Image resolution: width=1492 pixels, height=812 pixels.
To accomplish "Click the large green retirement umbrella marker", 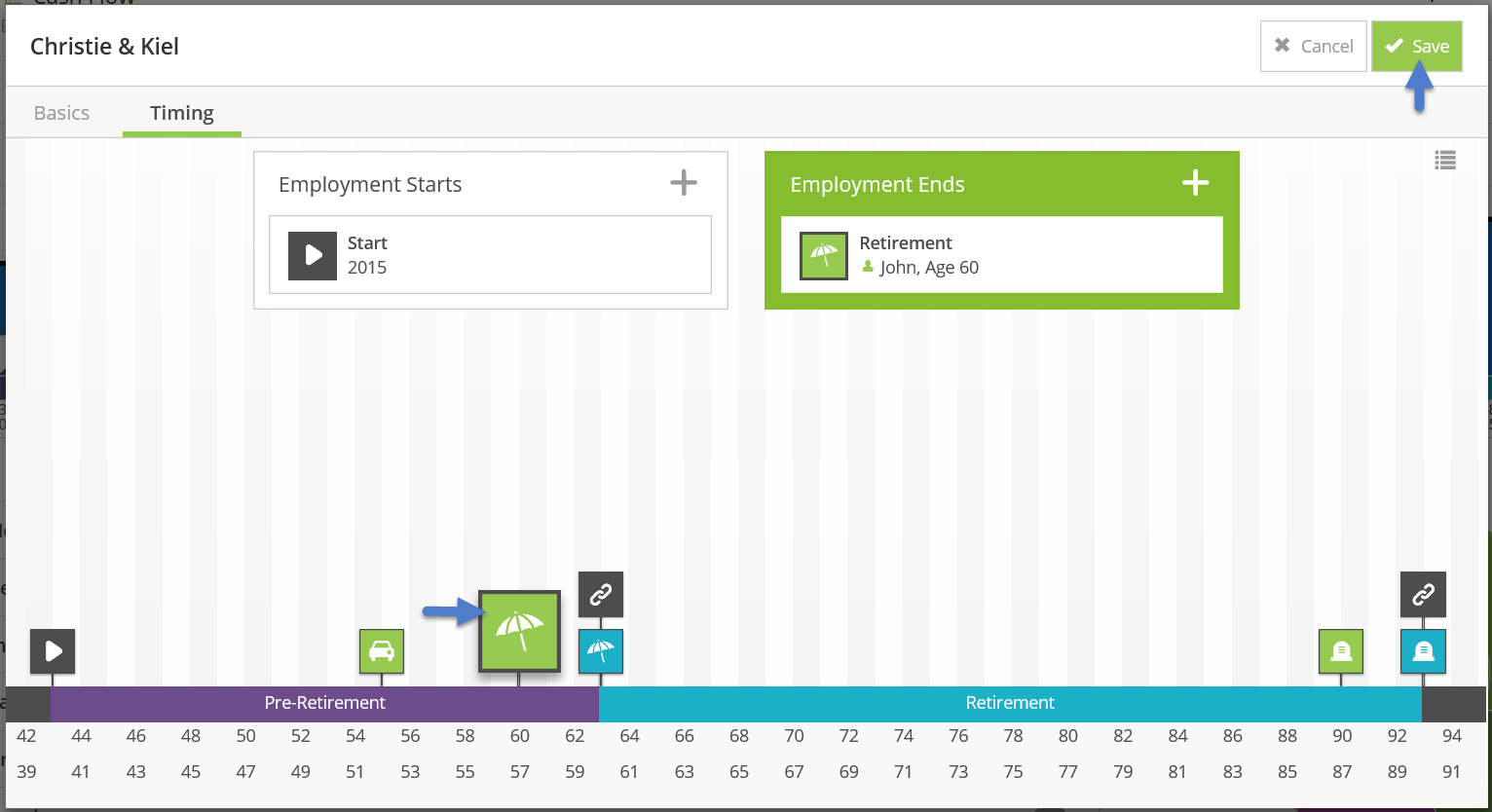I will (519, 631).
